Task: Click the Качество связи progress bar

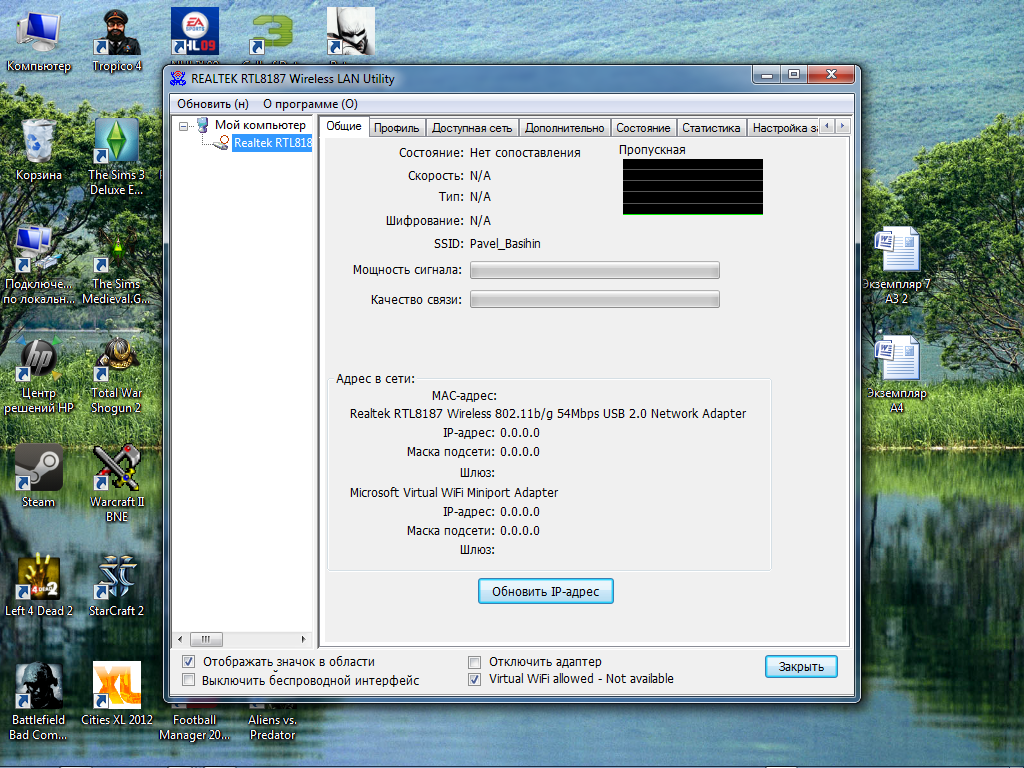Action: [595, 299]
